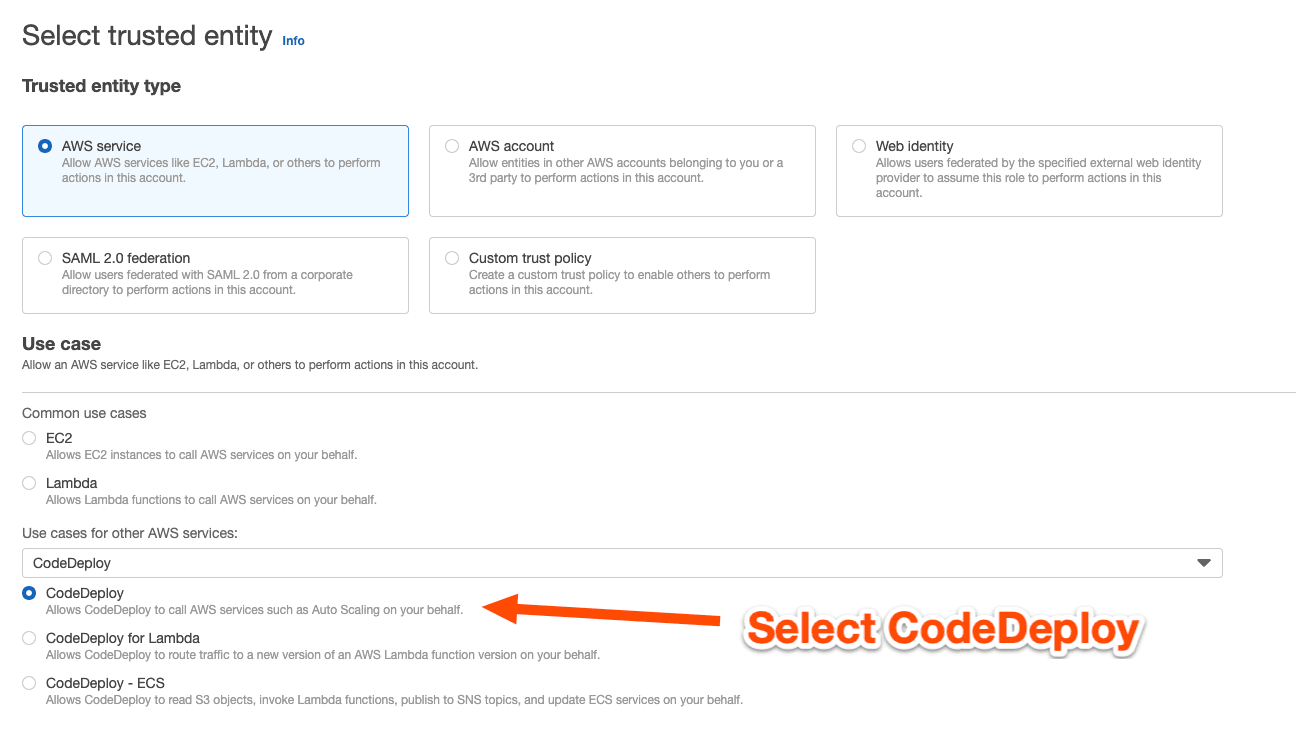Choose the Lambda common use case
The height and width of the screenshot is (740, 1296).
click(x=28, y=482)
